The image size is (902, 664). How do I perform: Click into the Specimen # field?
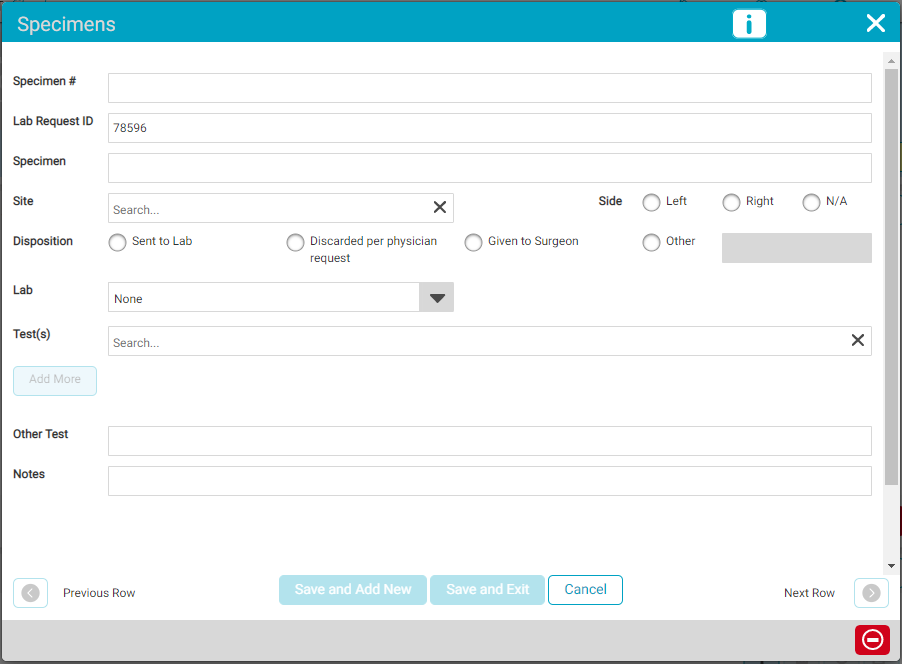tap(489, 88)
